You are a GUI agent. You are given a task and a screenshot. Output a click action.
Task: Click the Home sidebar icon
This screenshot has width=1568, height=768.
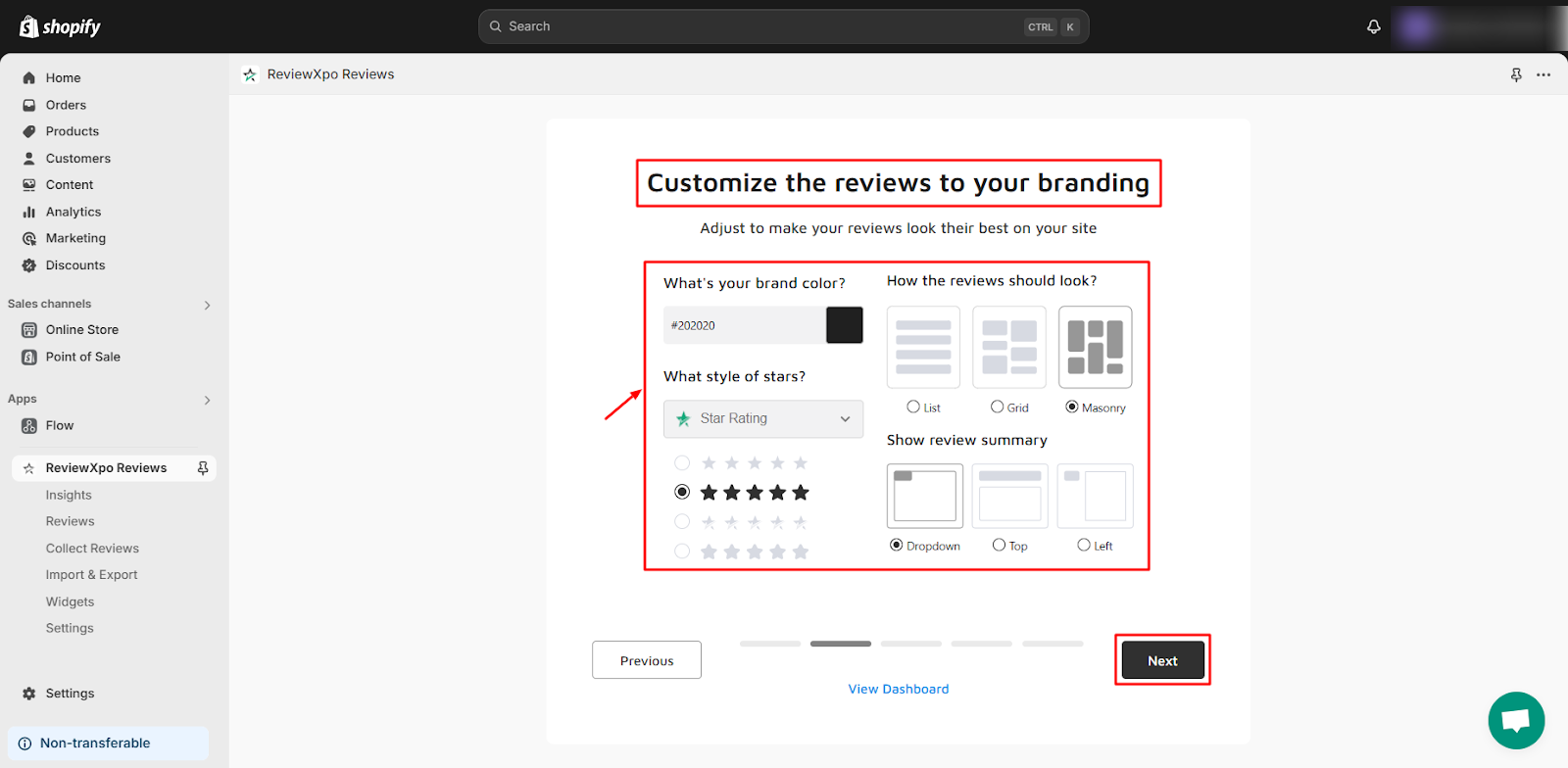point(29,77)
